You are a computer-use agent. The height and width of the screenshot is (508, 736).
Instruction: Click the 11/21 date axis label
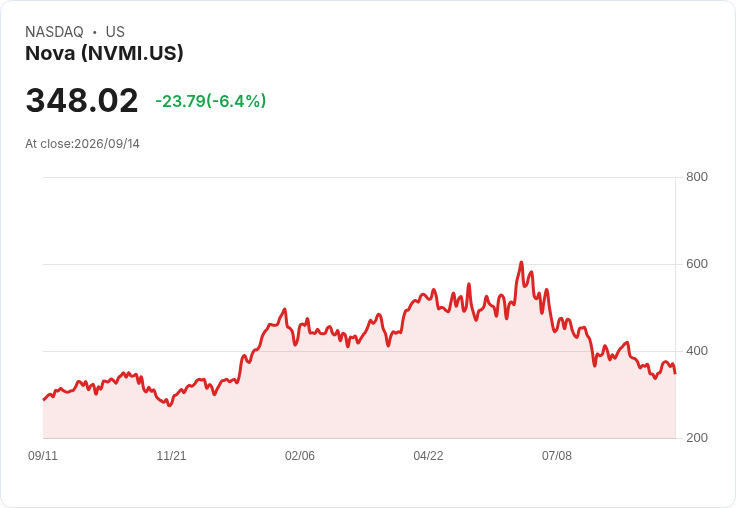point(171,455)
